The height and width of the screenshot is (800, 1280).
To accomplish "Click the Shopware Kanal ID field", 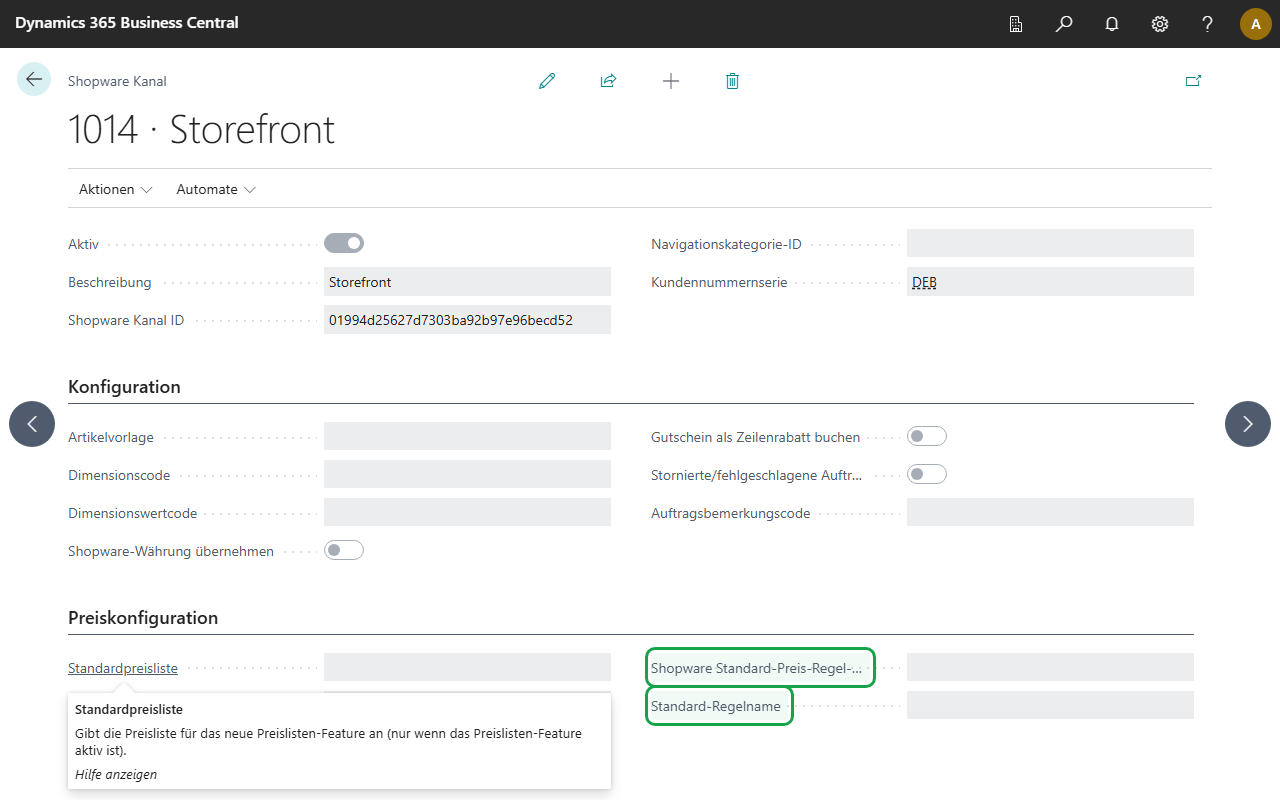I will pyautogui.click(x=467, y=320).
